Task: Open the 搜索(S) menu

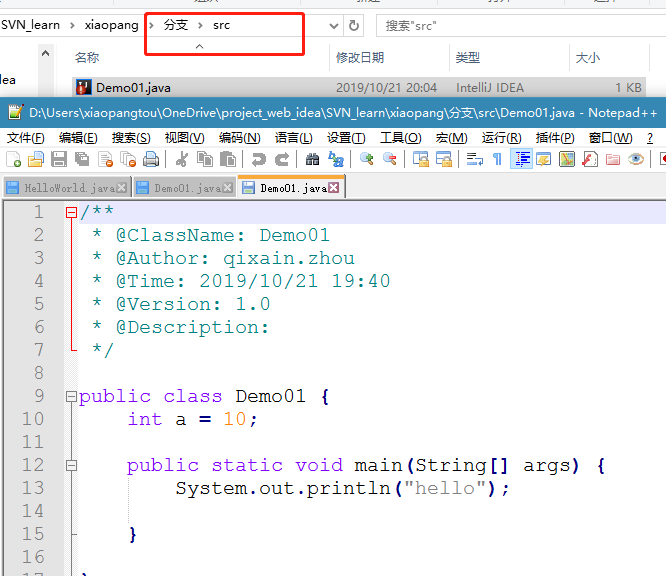Action: pos(131,138)
